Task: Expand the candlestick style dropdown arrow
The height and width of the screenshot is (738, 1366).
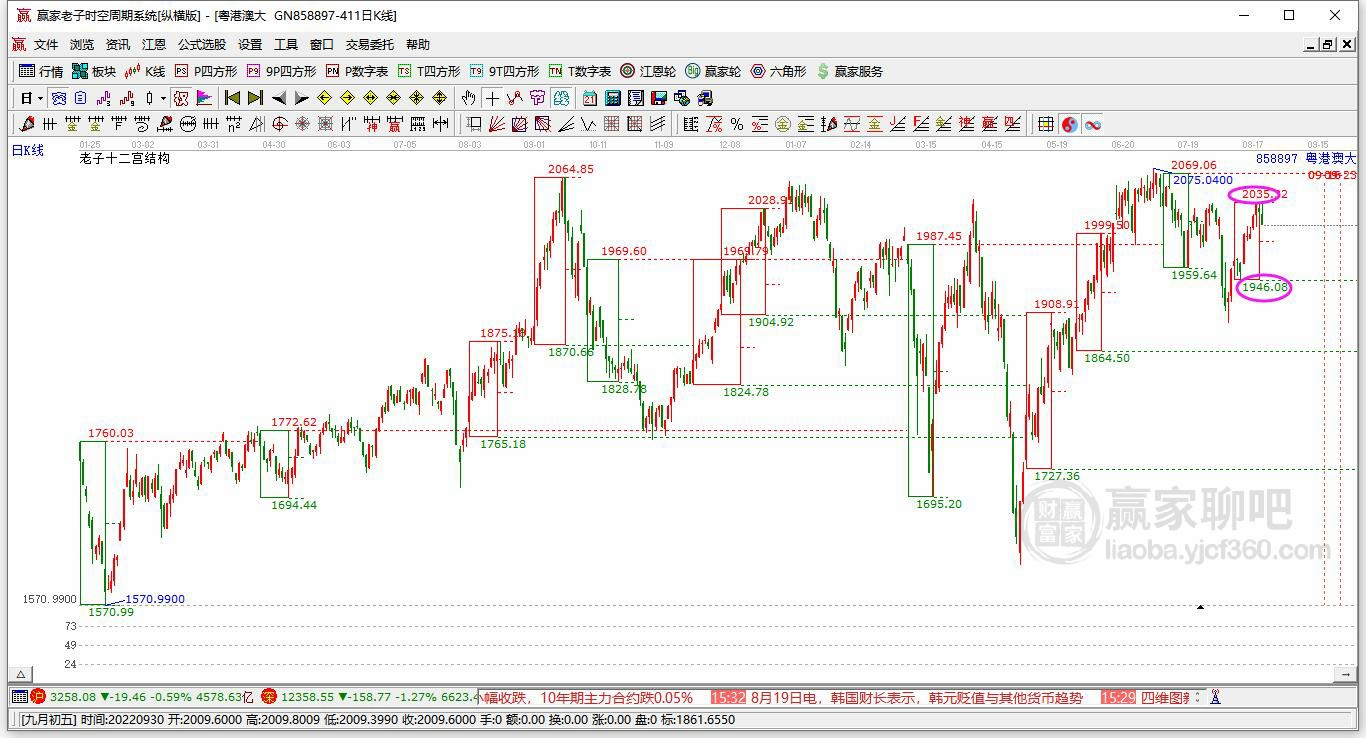Action: coord(163,98)
